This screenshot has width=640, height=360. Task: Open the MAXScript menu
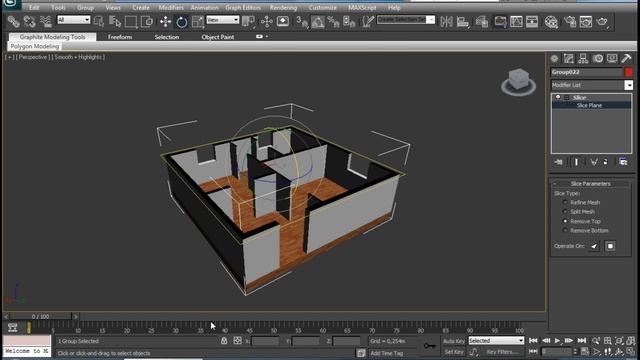coord(362,7)
